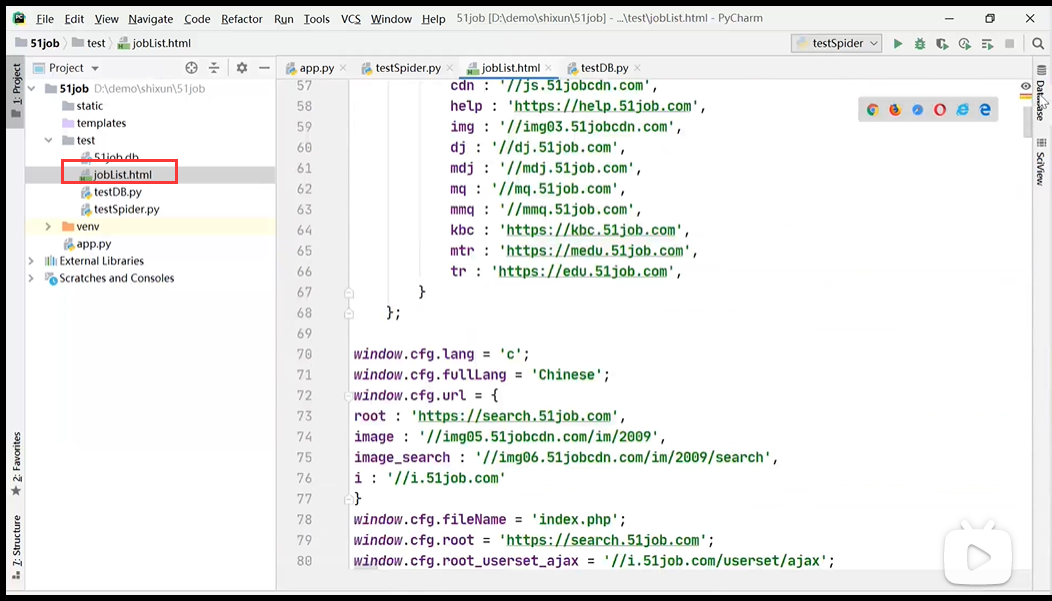
Task: Click test breadcrumb in navigation bar
Action: click(x=89, y=44)
